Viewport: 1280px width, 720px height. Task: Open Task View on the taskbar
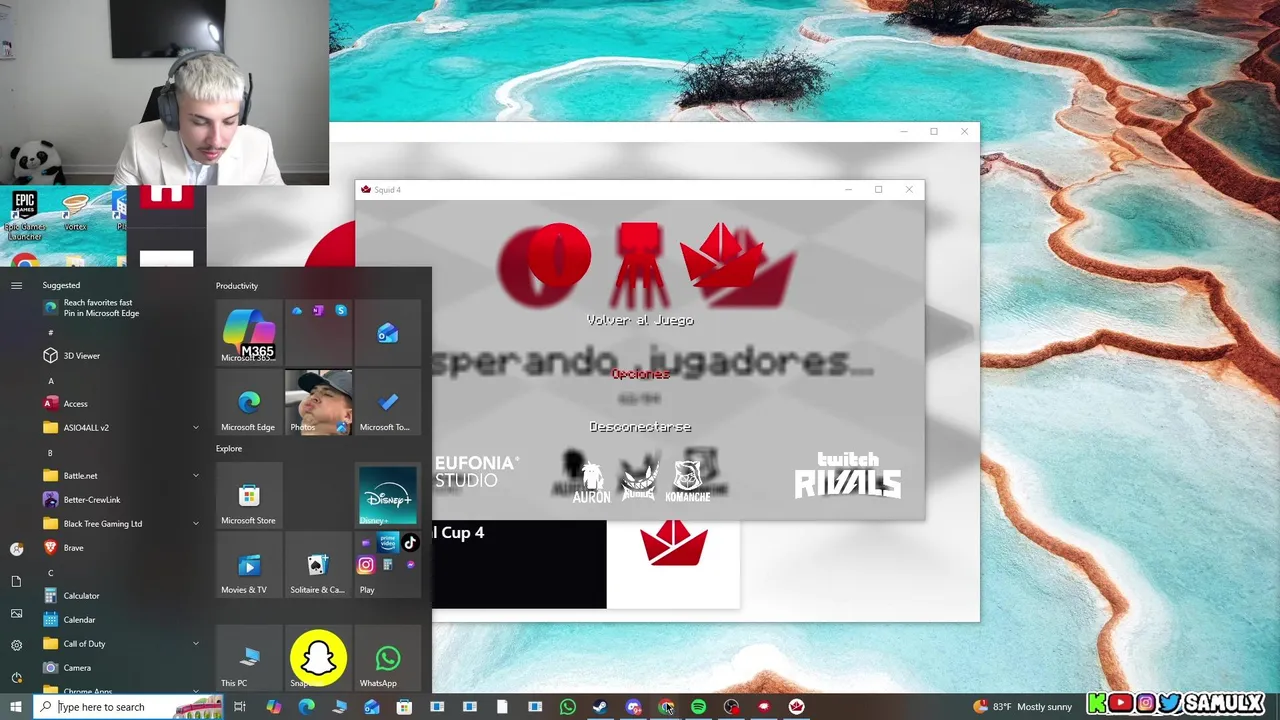point(240,707)
